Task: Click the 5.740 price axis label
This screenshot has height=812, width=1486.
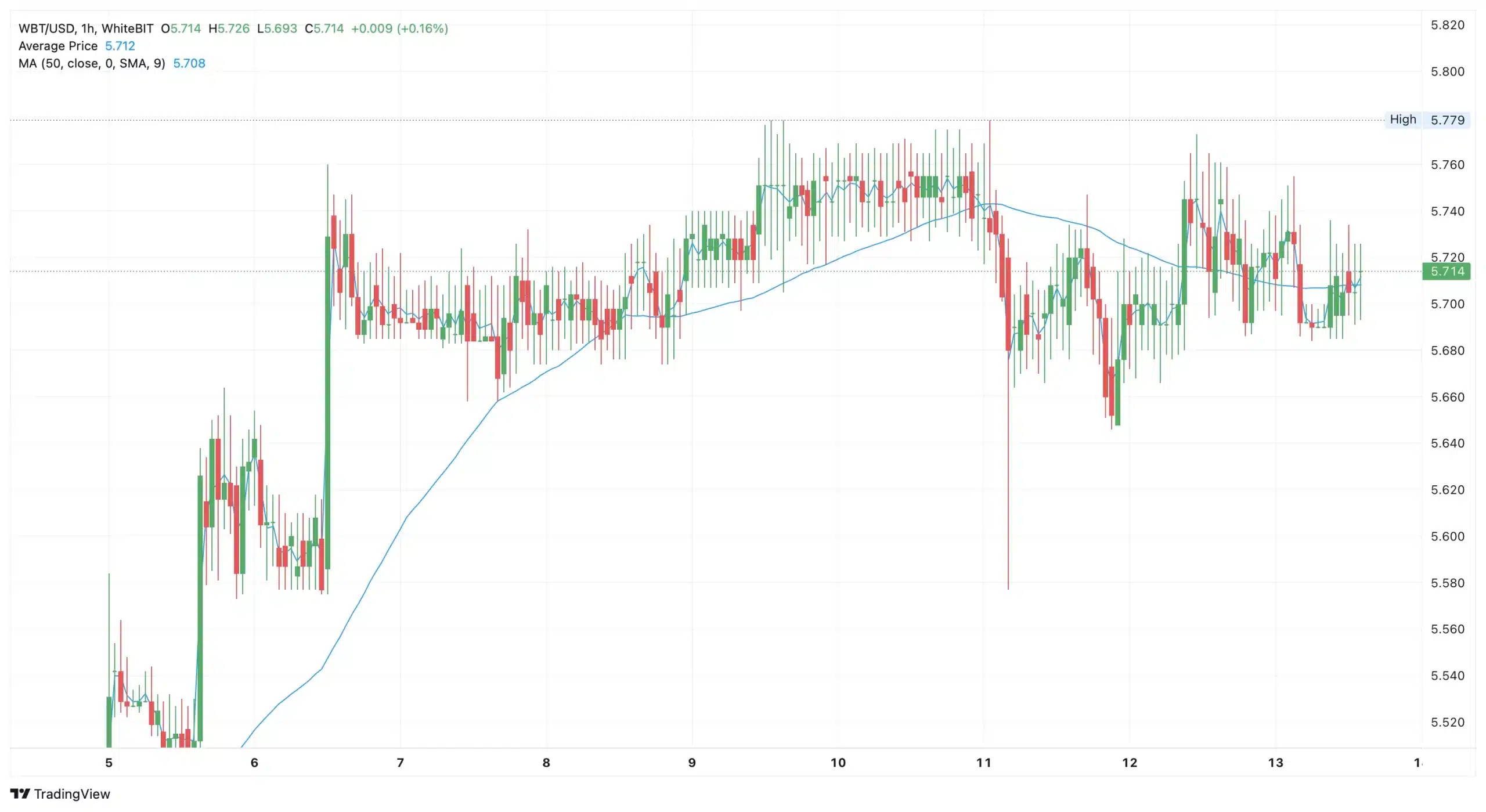Action: click(x=1448, y=211)
